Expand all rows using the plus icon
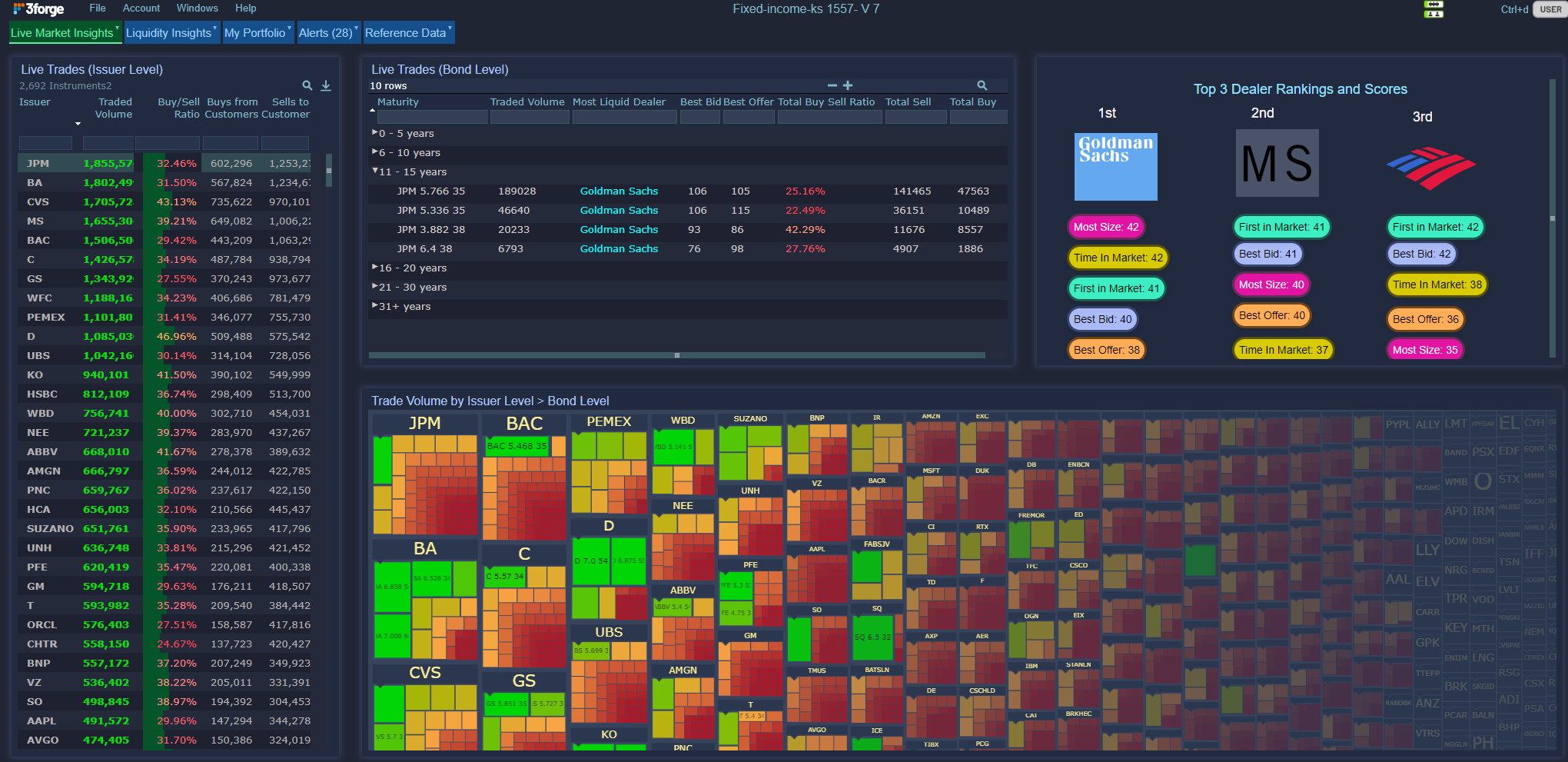Viewport: 1568px width, 762px height. tap(848, 85)
